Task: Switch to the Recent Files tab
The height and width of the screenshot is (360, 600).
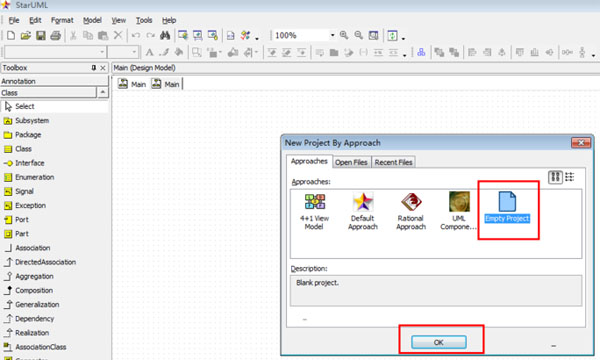Action: (393, 162)
